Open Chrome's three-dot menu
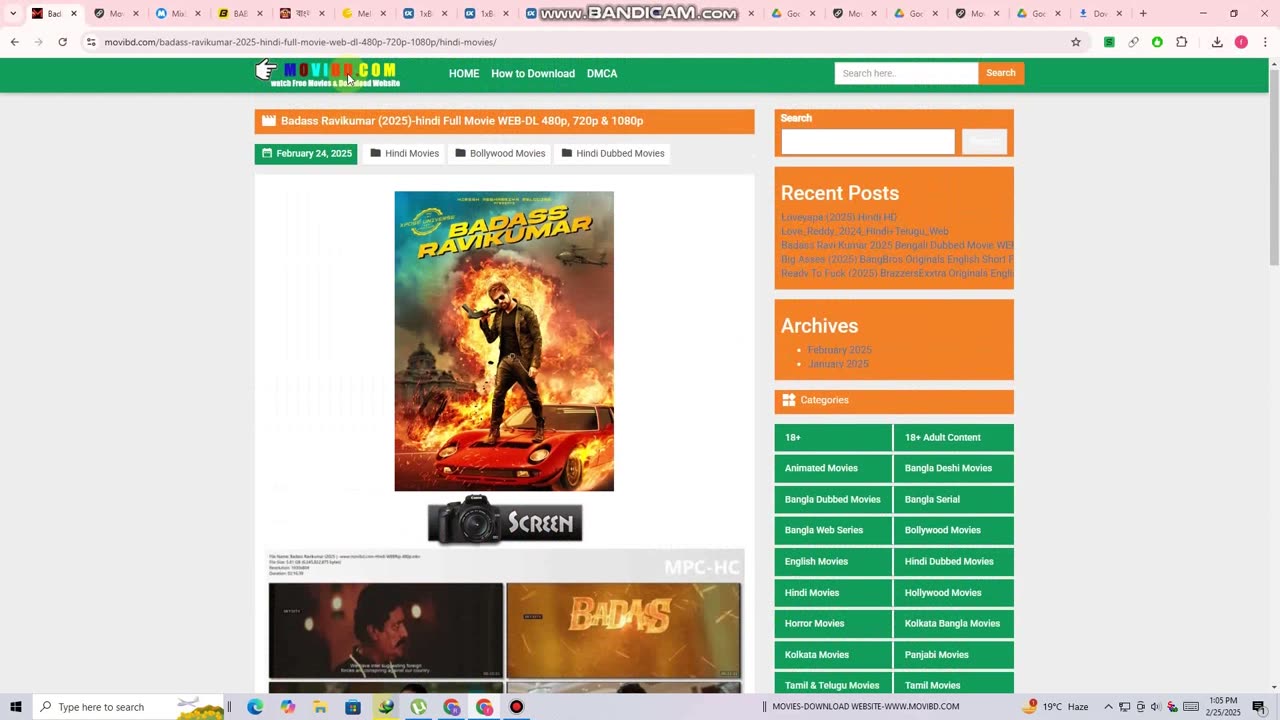This screenshot has height=720, width=1280. click(x=1265, y=42)
